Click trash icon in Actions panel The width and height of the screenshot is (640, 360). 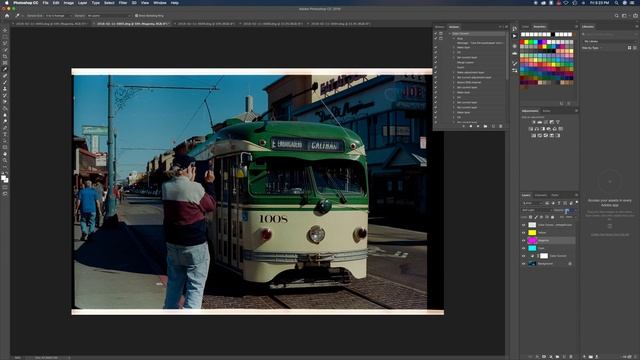click(501, 126)
